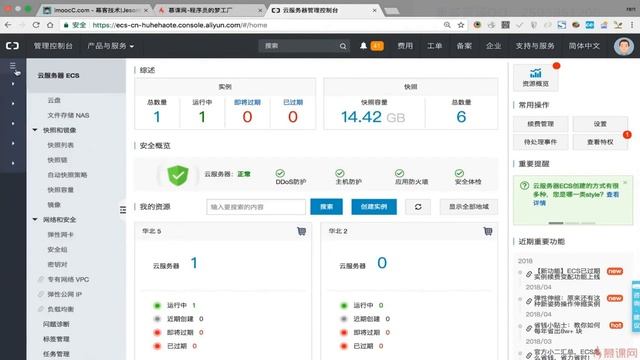640x360 pixels.
Task: Open 安全组 in sidebar
Action: coord(57,249)
